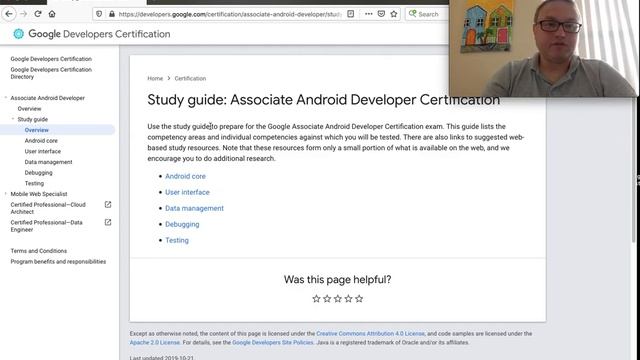Open Terms and Conditions sidebar link
This screenshot has width=640, height=360.
39,251
